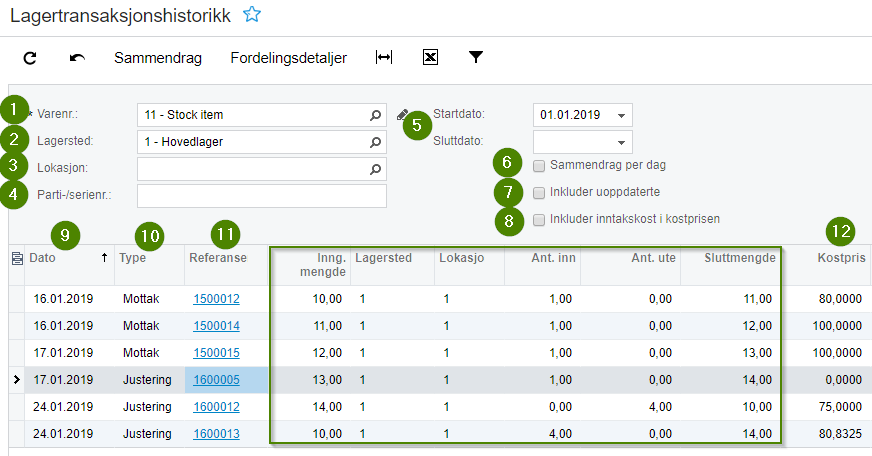Enable Sammendrag per dag checkbox
This screenshot has width=872, height=456.
pyautogui.click(x=538, y=166)
